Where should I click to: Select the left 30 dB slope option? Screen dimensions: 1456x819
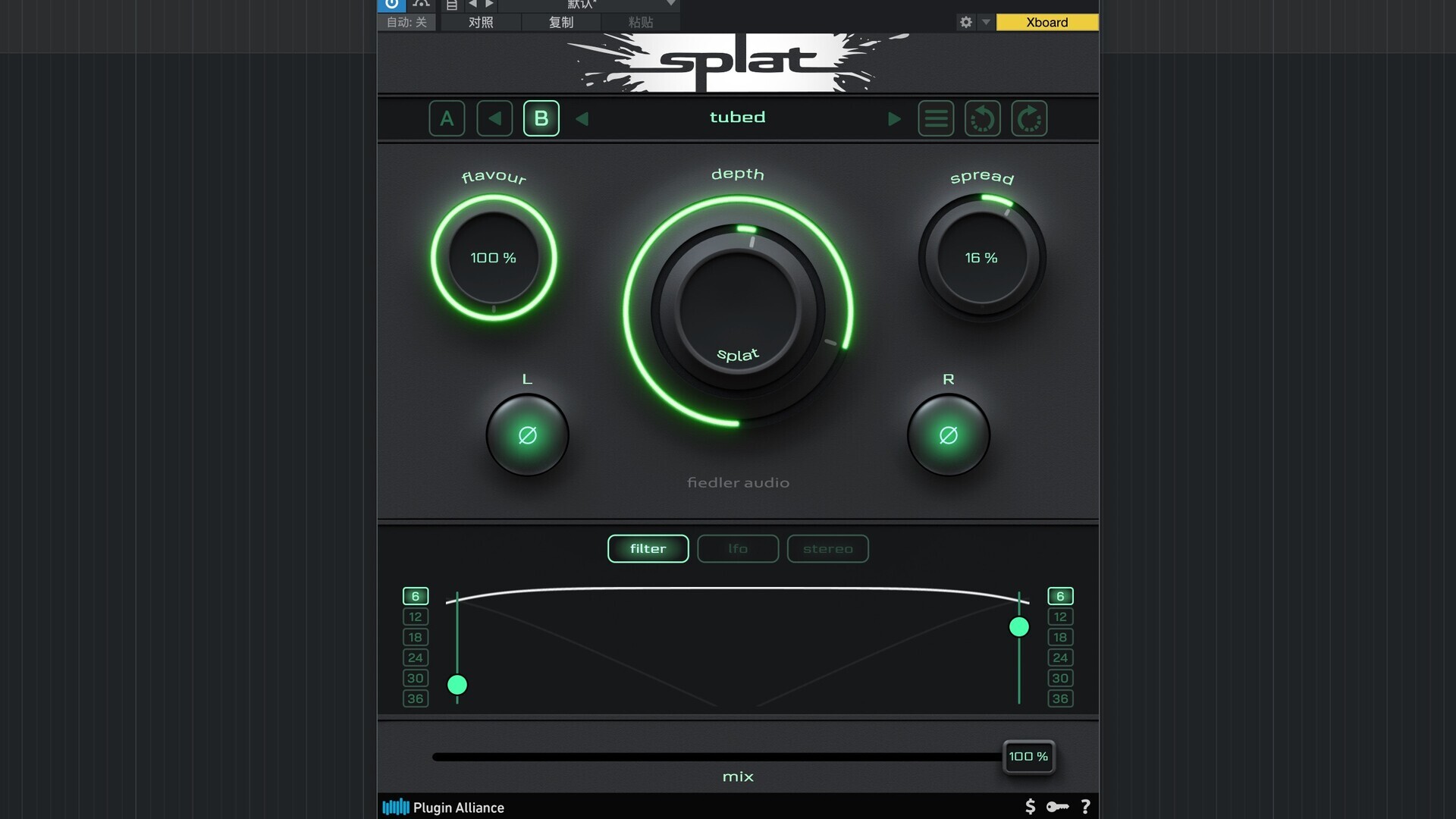[416, 678]
